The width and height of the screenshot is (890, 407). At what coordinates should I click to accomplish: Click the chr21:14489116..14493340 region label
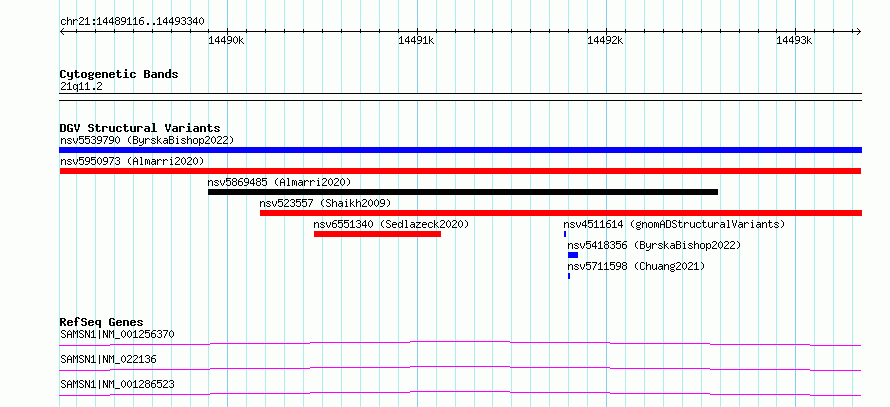[x=132, y=22]
